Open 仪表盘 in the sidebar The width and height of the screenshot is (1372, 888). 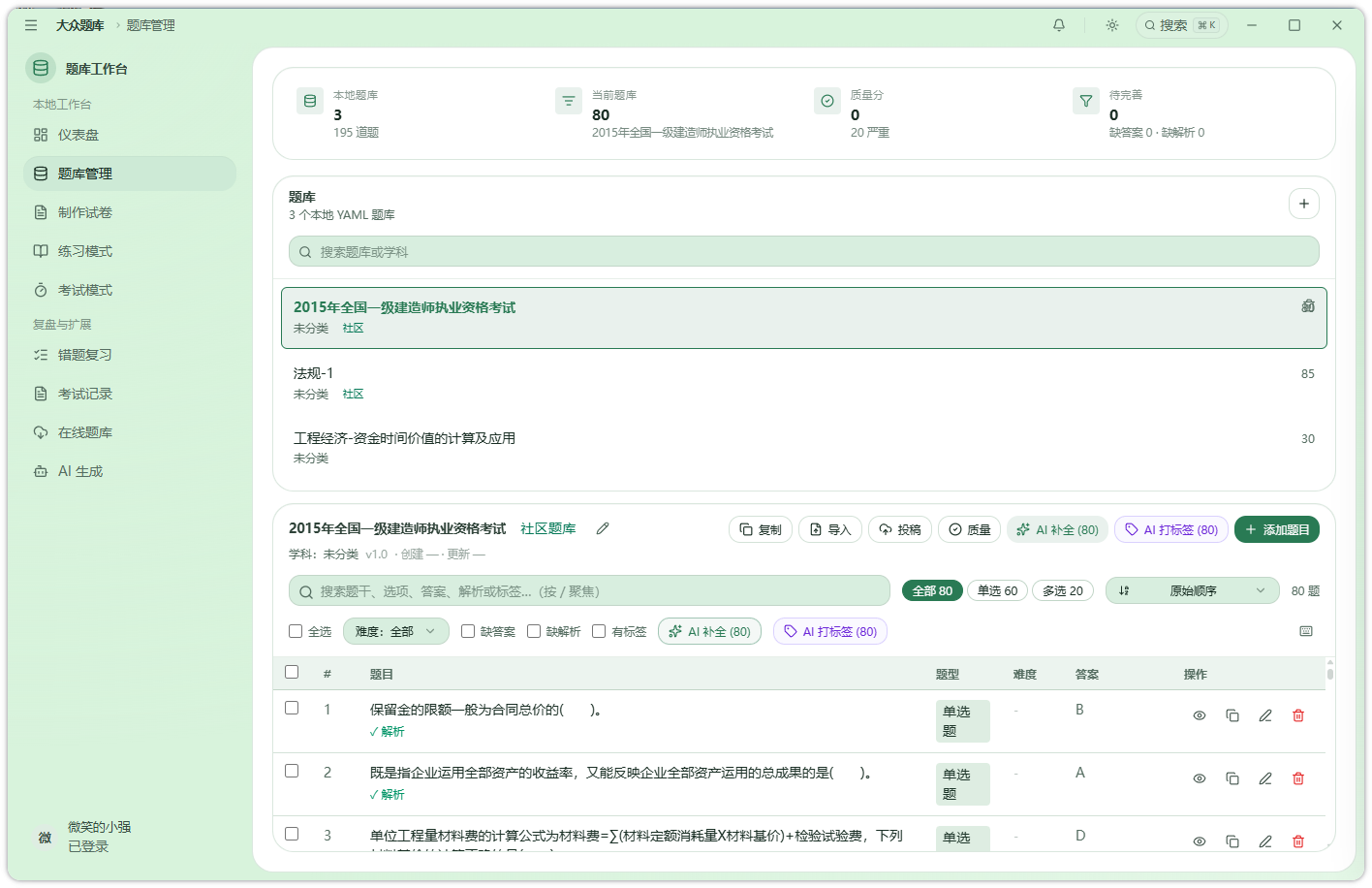(x=130, y=135)
